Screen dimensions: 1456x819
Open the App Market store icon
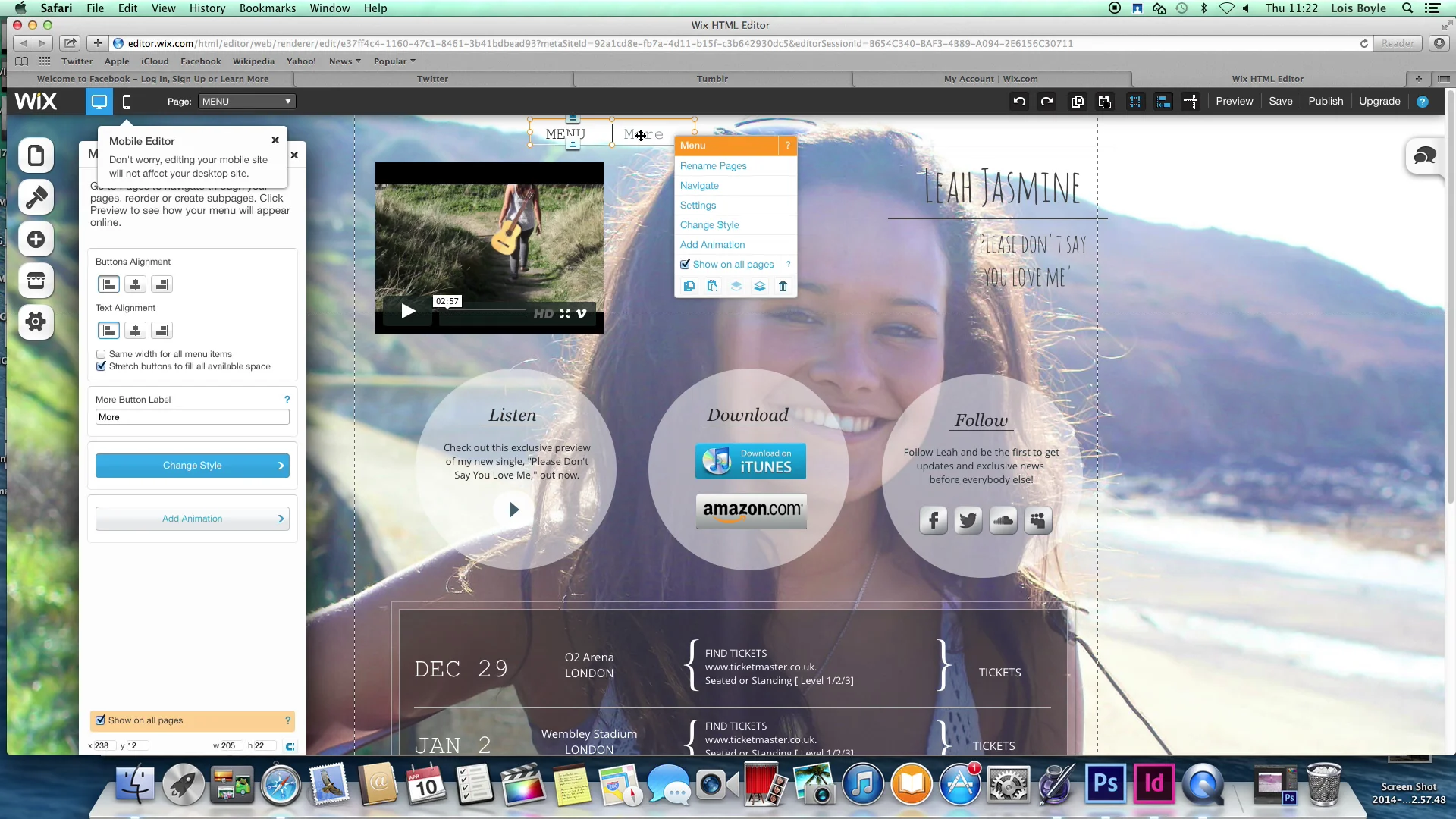pos(36,281)
